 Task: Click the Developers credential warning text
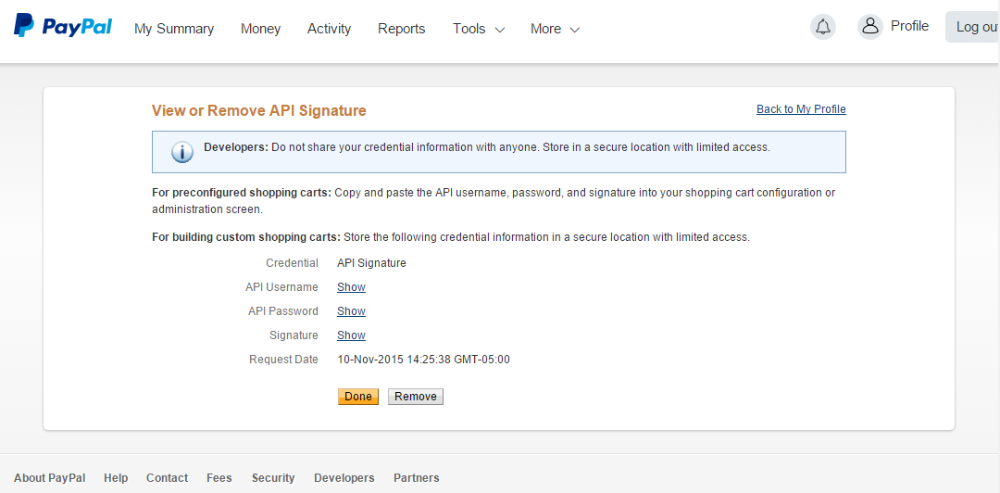coord(487,147)
